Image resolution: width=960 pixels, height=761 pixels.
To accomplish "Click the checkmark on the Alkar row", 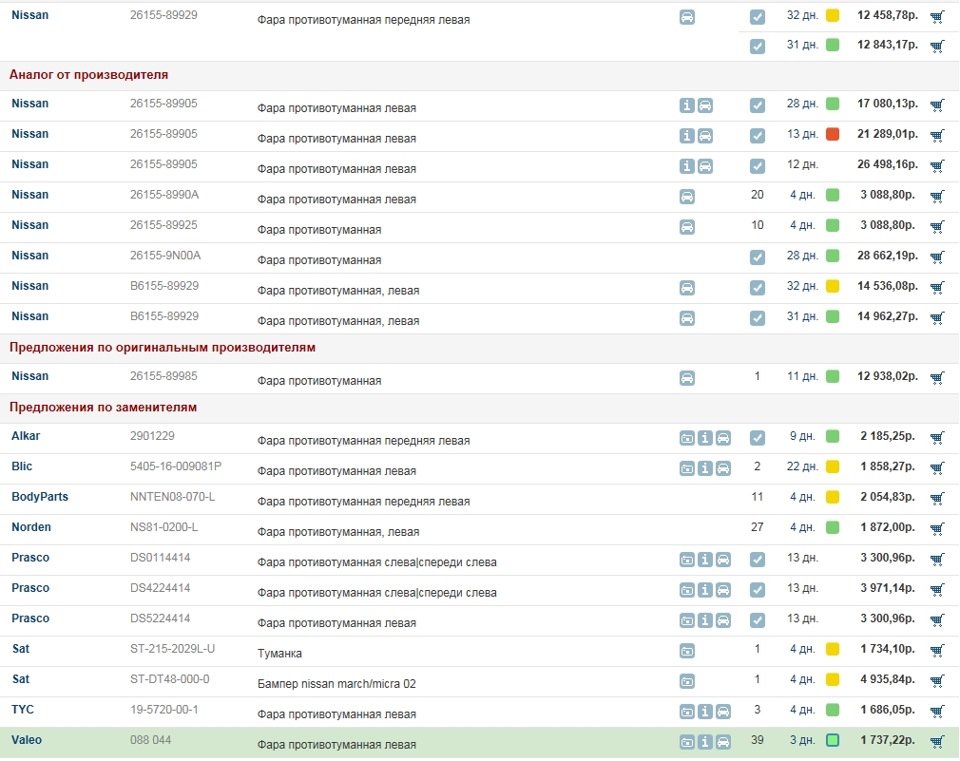I will [x=757, y=438].
